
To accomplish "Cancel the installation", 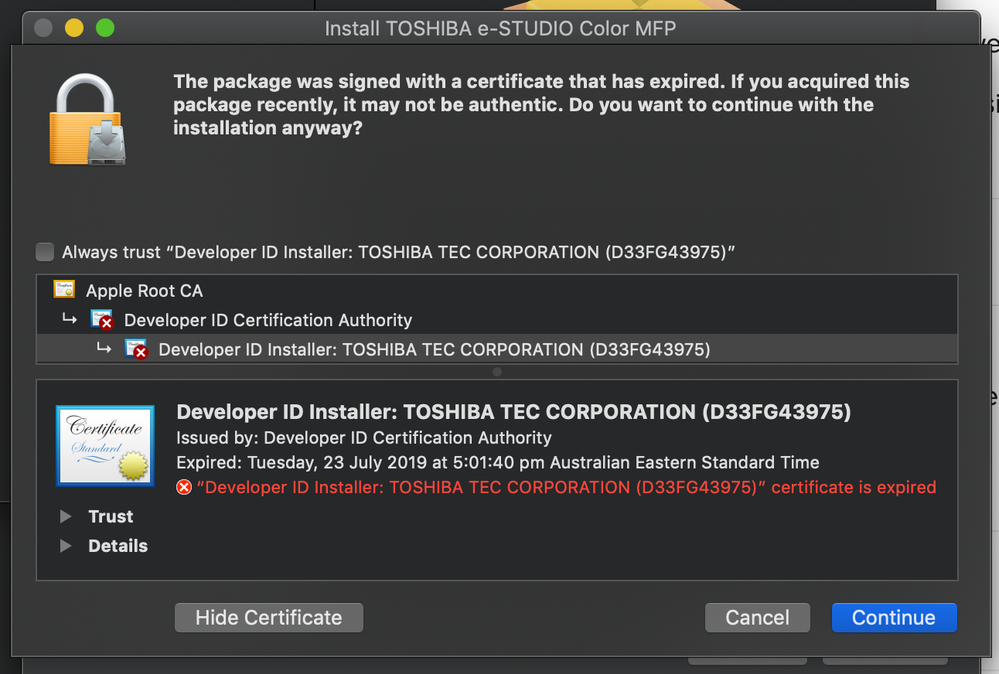I will click(x=758, y=617).
